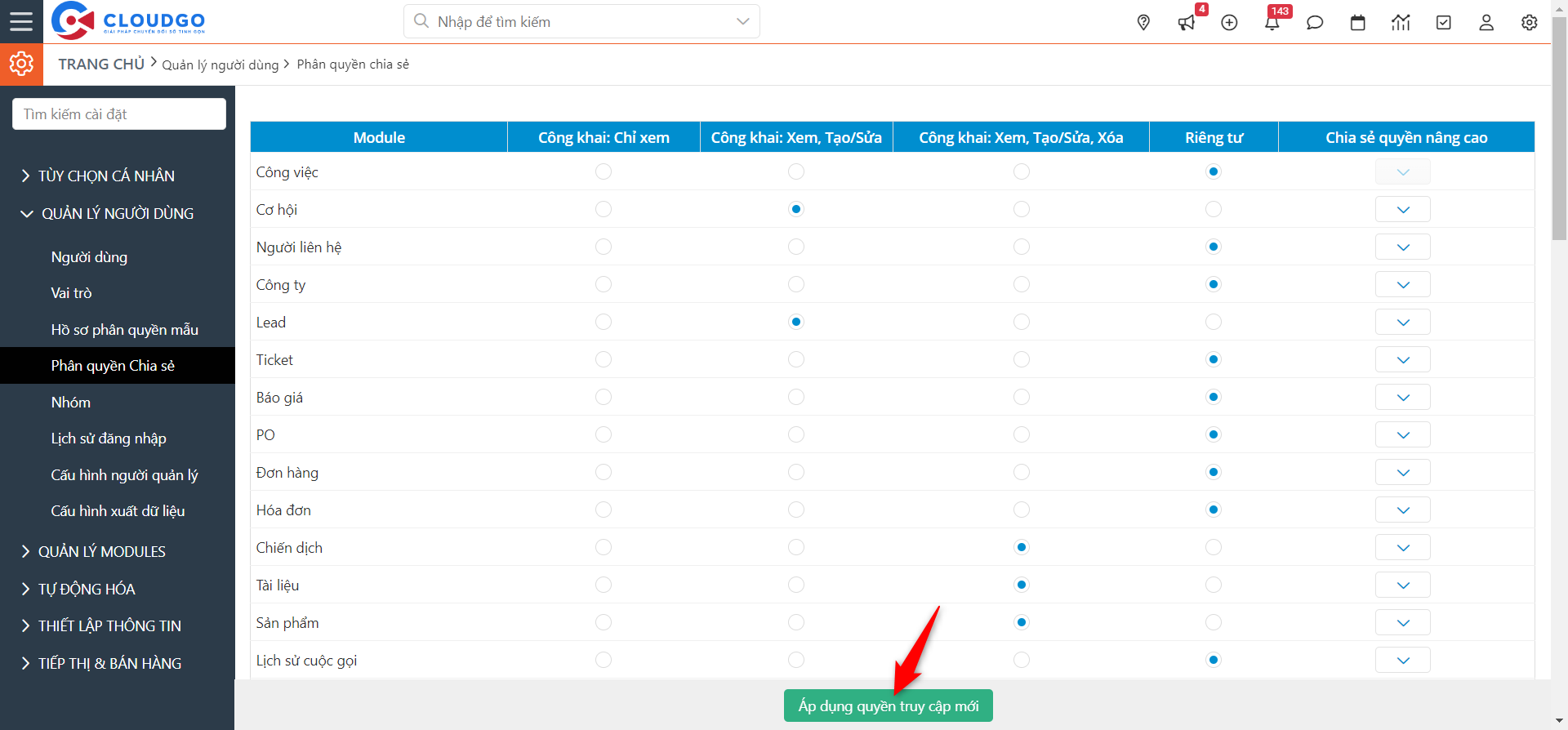1568x730 pixels.
Task: Open the orange settings gear icon
Action: coord(21,64)
